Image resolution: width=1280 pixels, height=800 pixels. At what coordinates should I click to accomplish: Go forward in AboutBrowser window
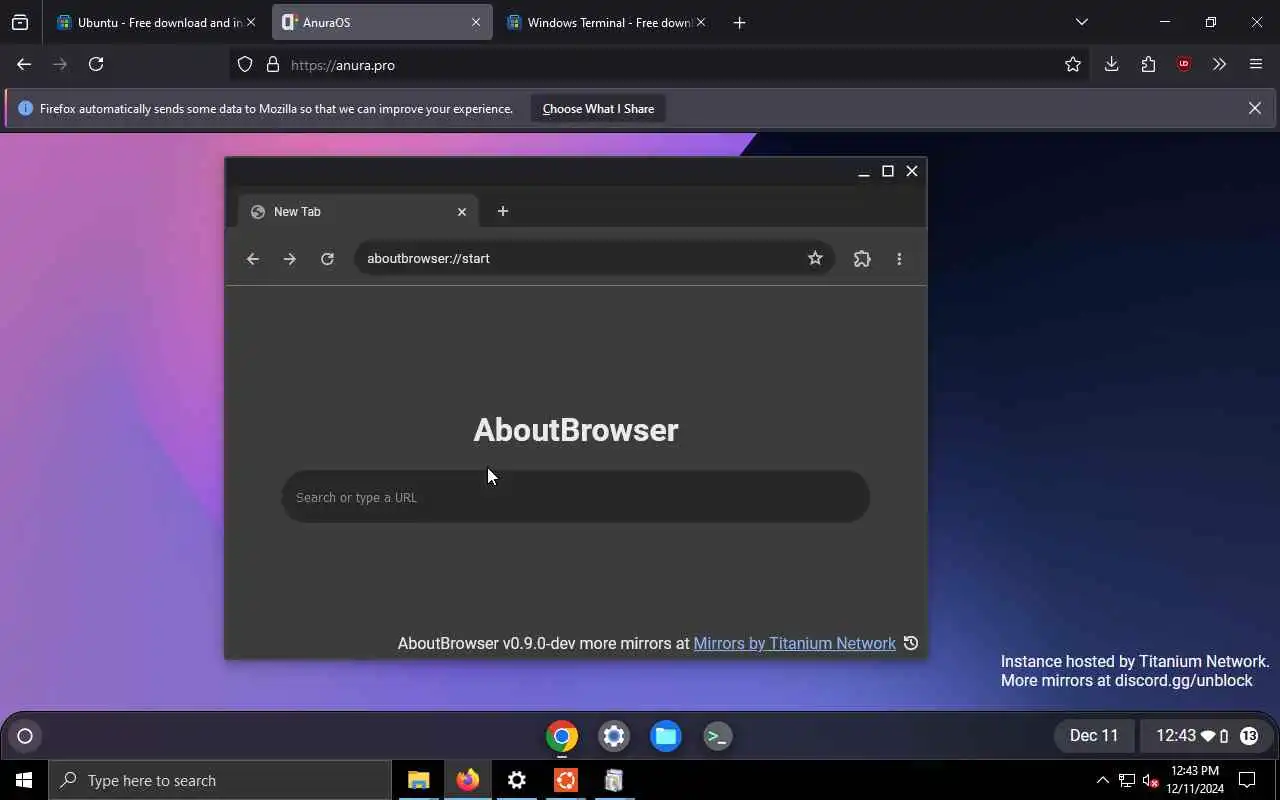coord(290,259)
